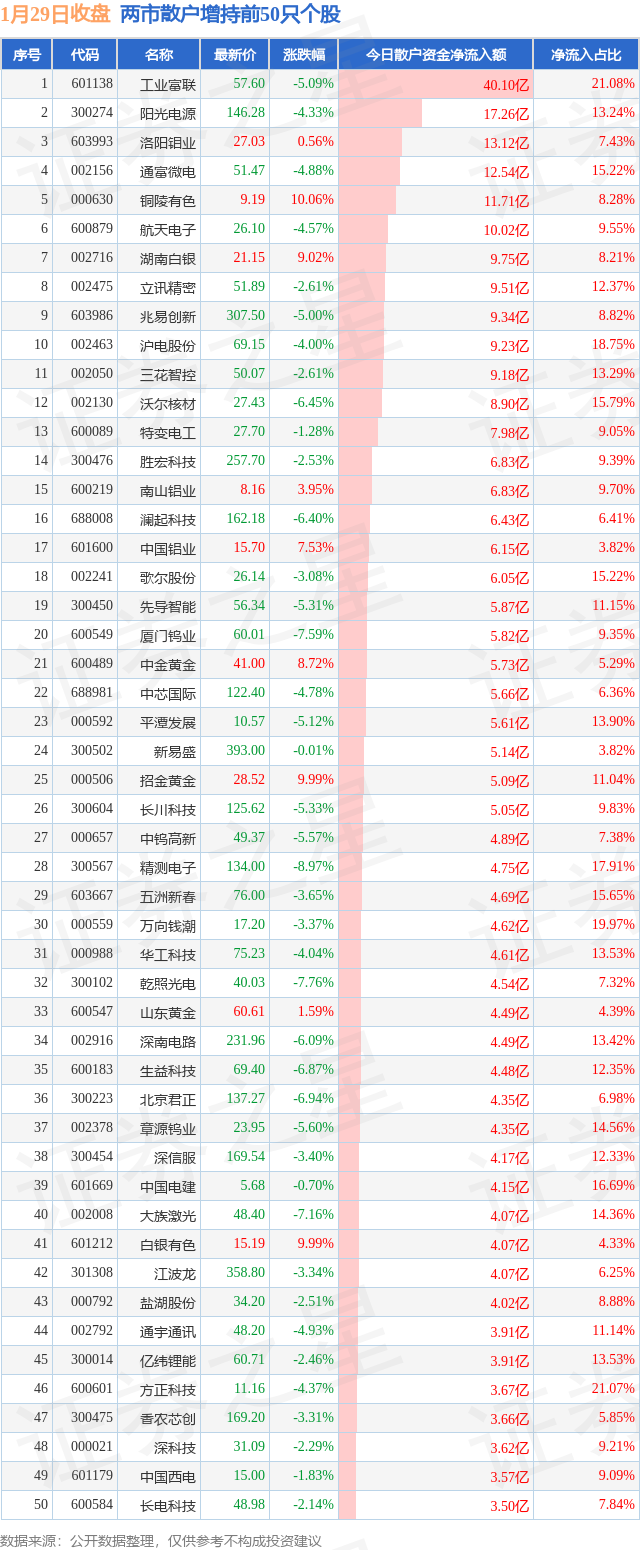
Task: Select stock name 北京君正
Action: (x=168, y=1099)
